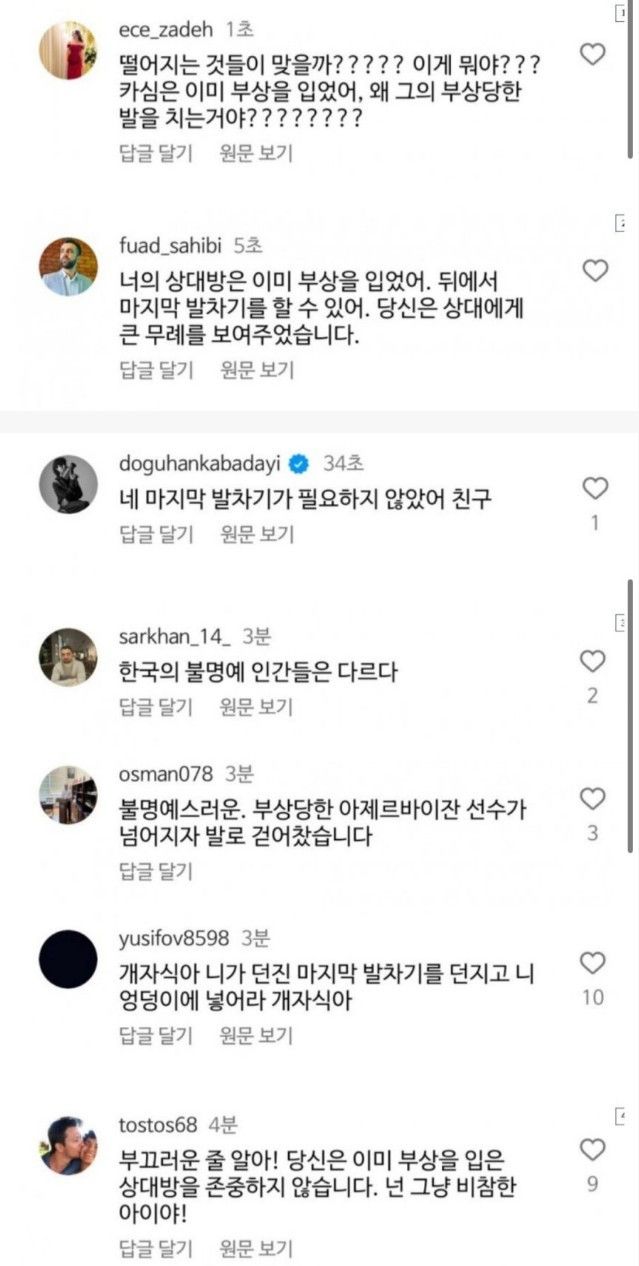Show original text of fuad_sahibi's comment
639x1266 pixels.
click(257, 370)
